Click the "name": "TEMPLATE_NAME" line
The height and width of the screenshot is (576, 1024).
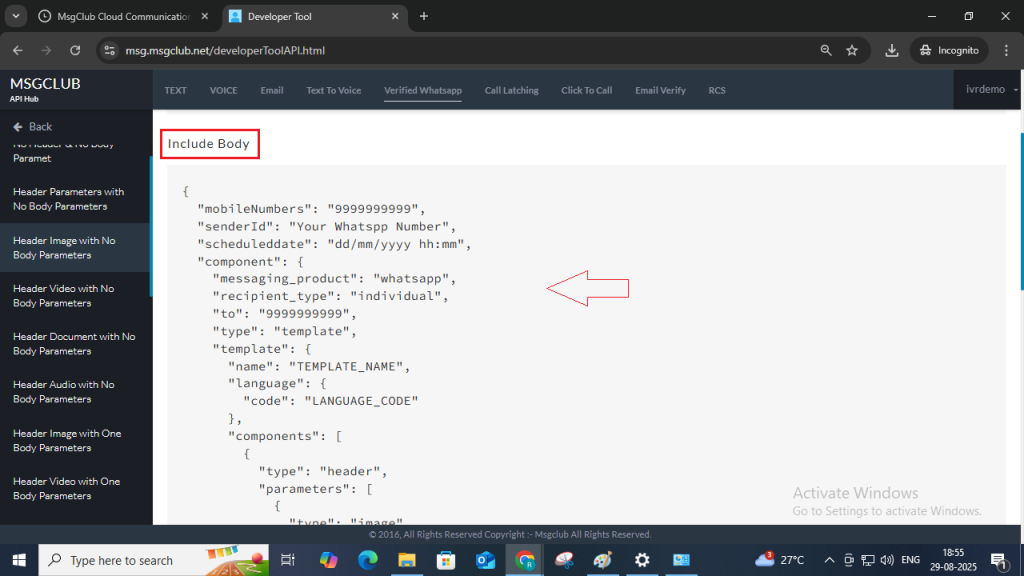[x=319, y=366]
